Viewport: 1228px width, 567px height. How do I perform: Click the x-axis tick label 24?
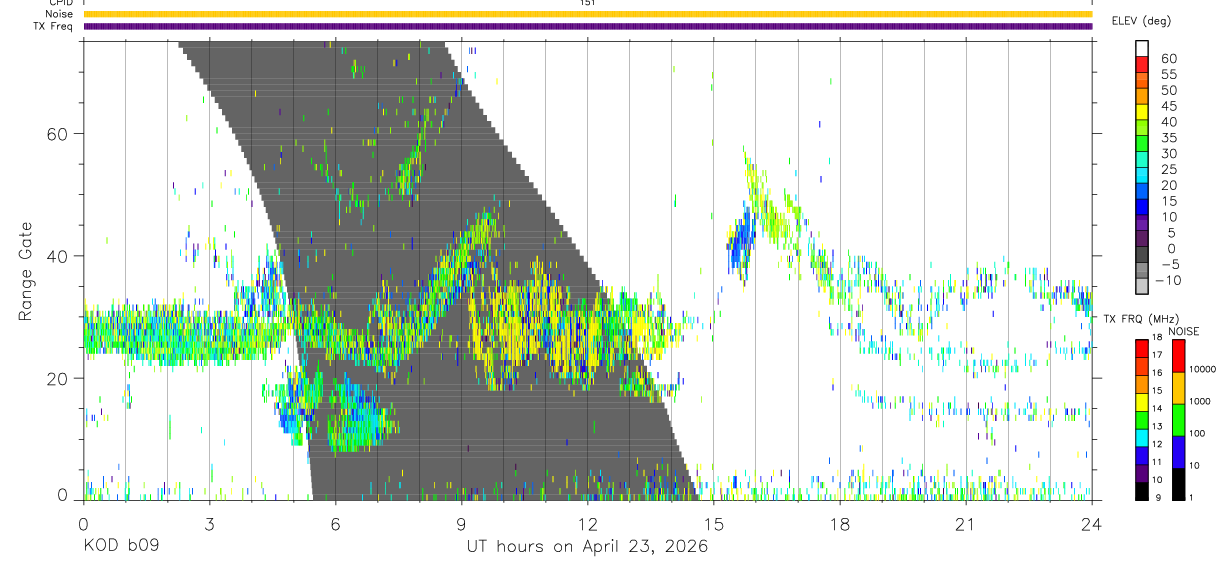click(x=1091, y=524)
